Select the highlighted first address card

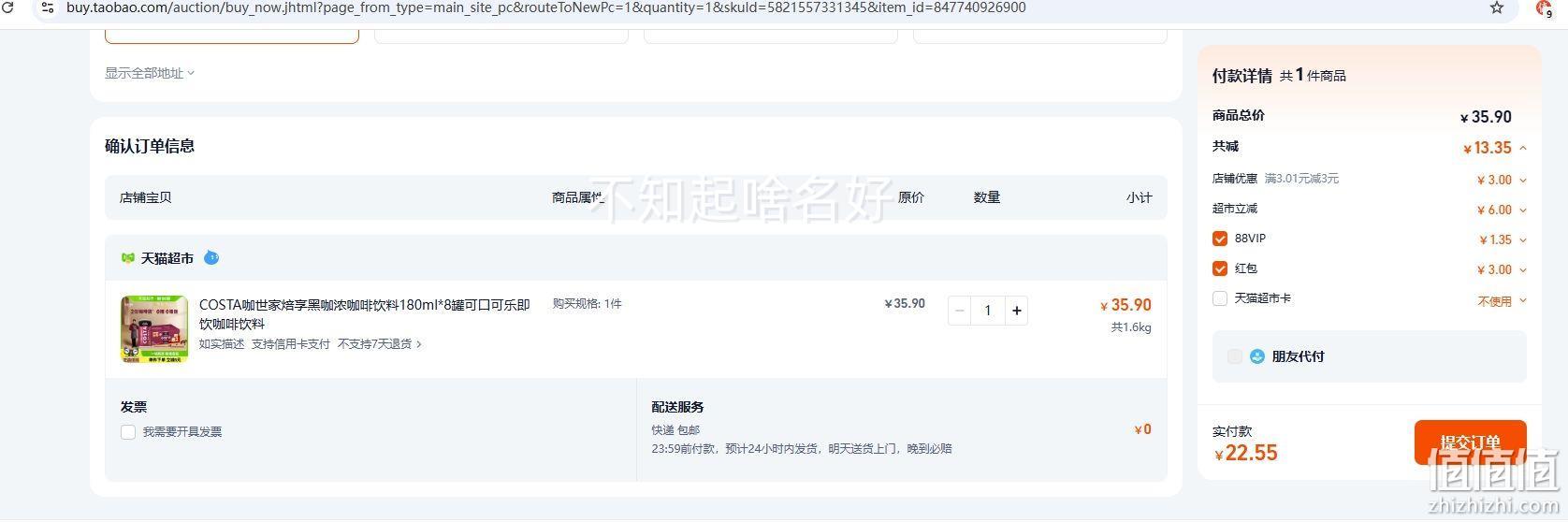(x=232, y=36)
